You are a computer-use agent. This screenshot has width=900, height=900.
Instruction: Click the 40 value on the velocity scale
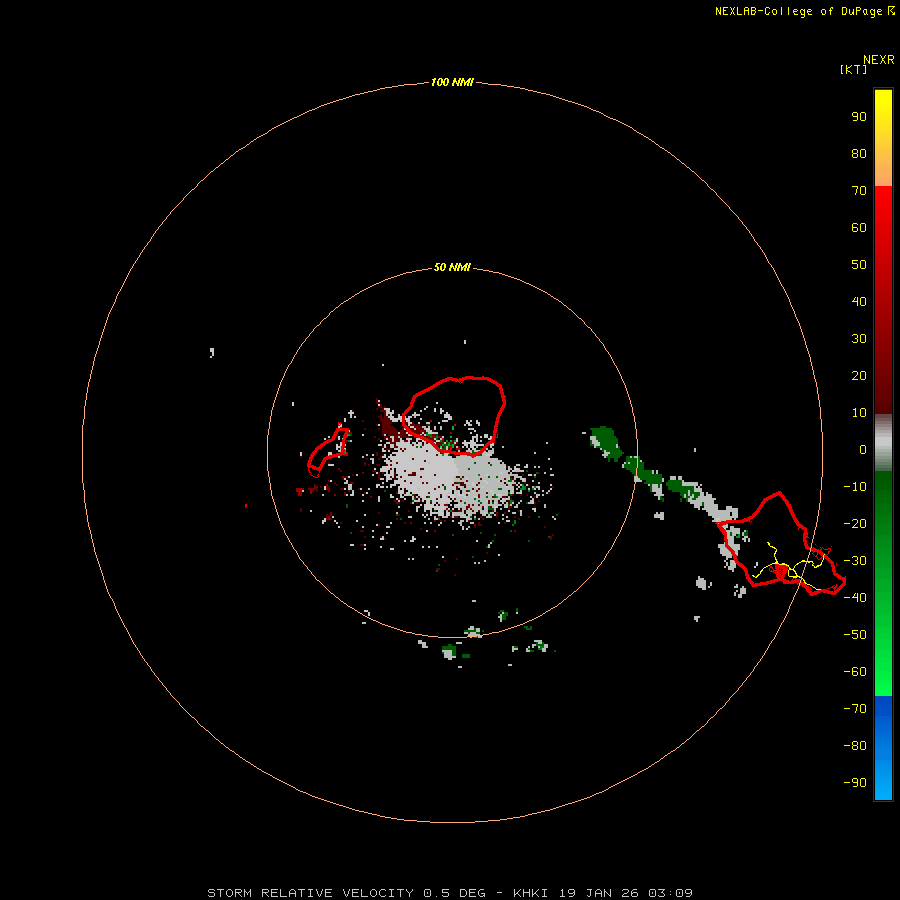859,301
